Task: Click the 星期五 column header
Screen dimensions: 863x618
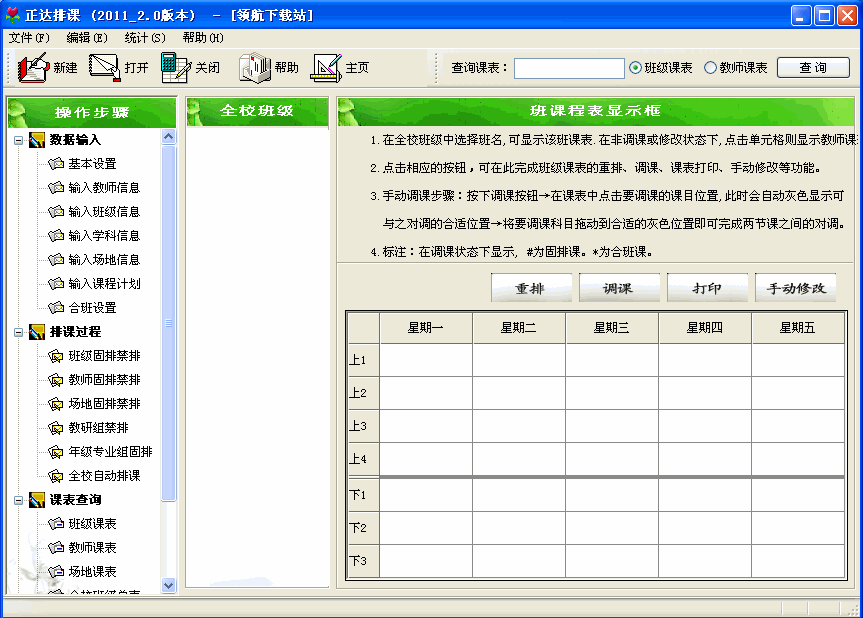Action: point(798,328)
